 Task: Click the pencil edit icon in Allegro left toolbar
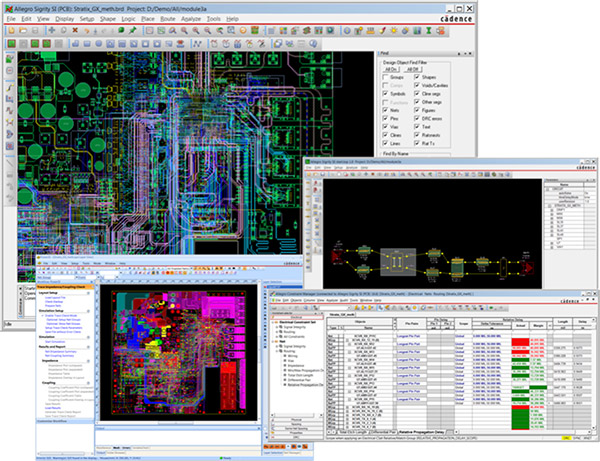10,87
